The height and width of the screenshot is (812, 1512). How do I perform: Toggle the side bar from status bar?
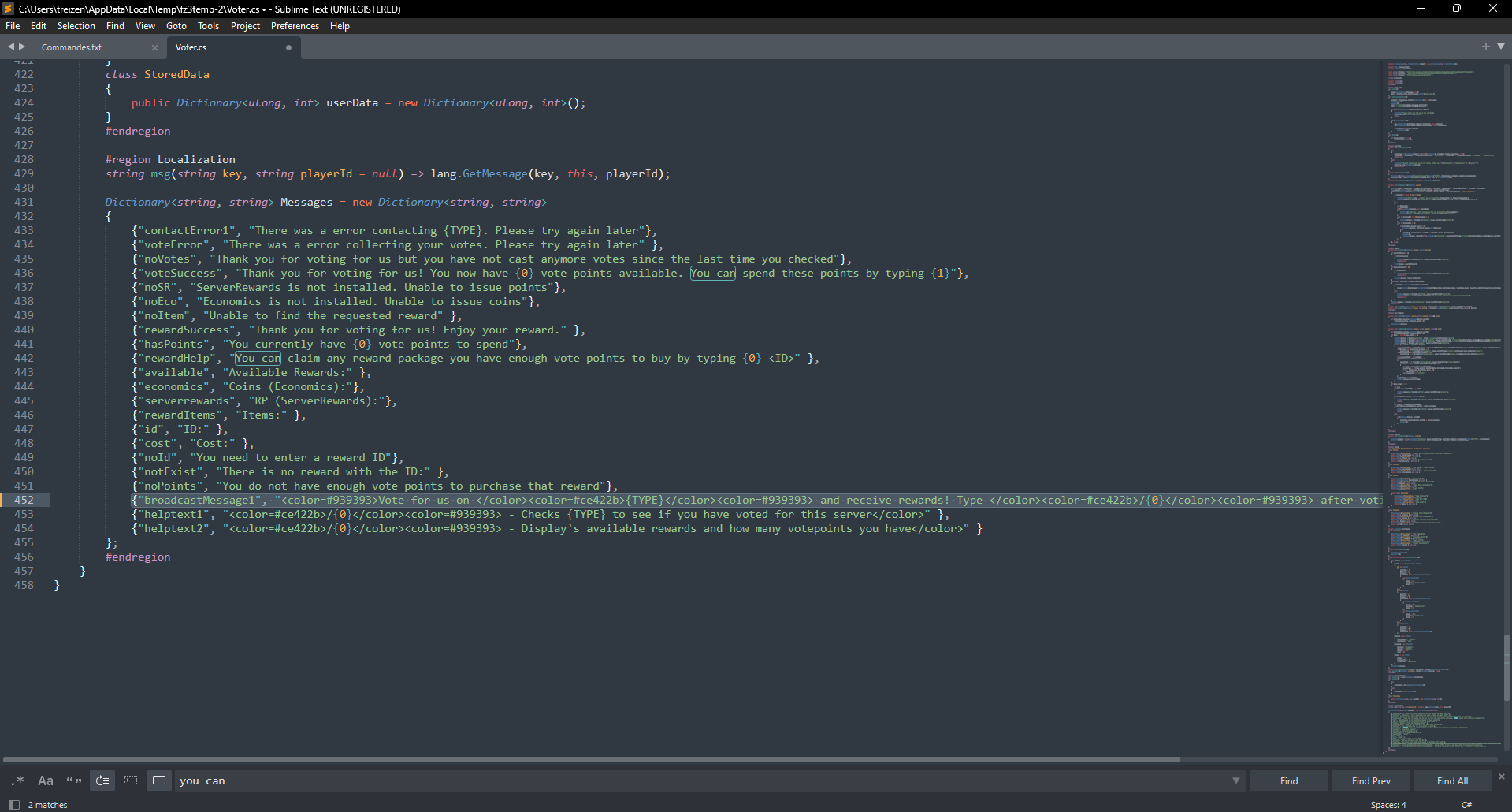[x=13, y=805]
